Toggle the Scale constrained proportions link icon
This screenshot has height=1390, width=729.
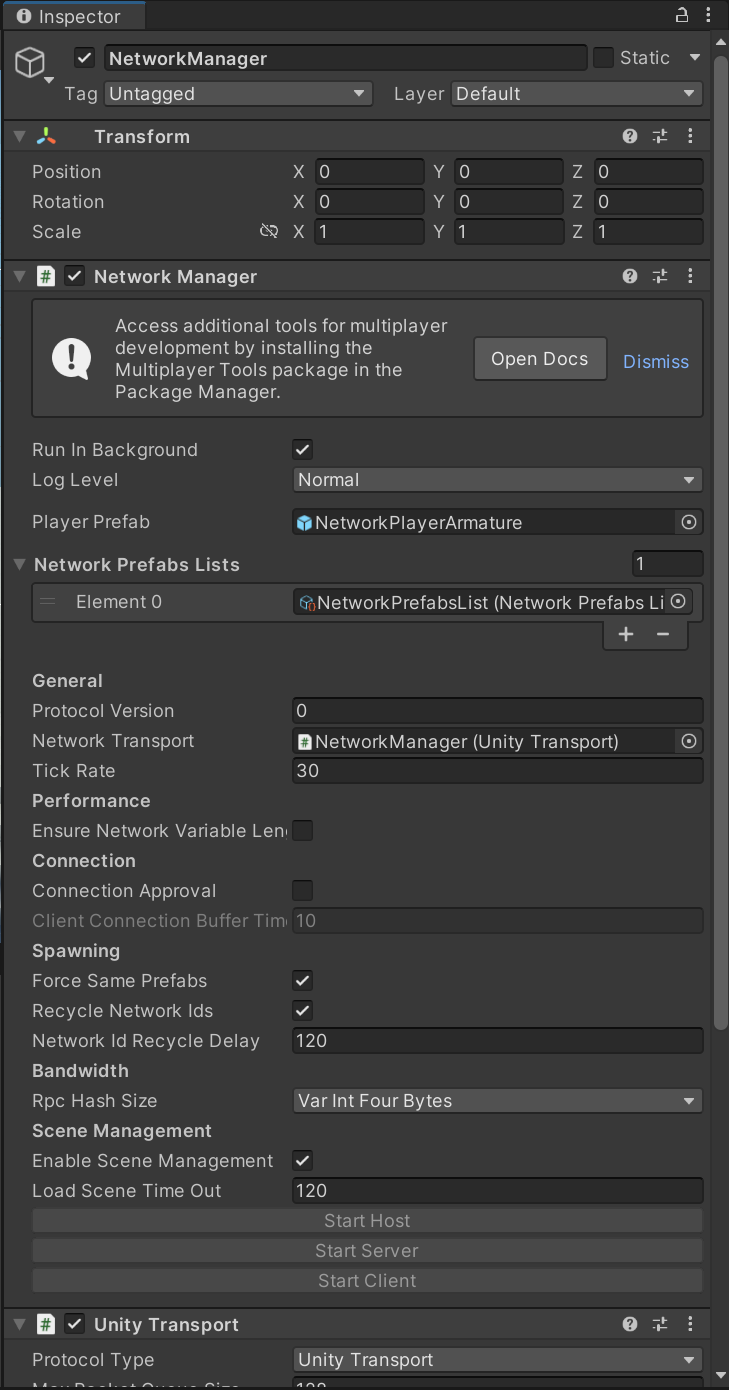pos(268,232)
